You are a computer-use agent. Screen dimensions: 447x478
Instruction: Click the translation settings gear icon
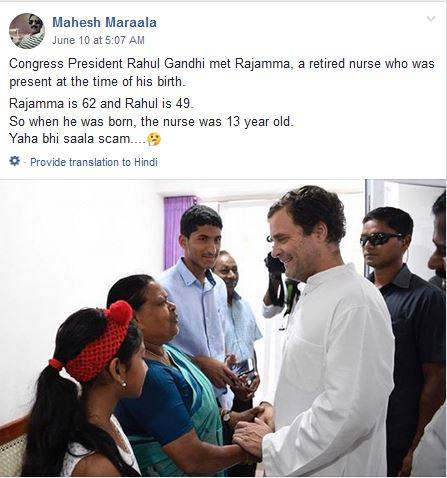click(14, 161)
